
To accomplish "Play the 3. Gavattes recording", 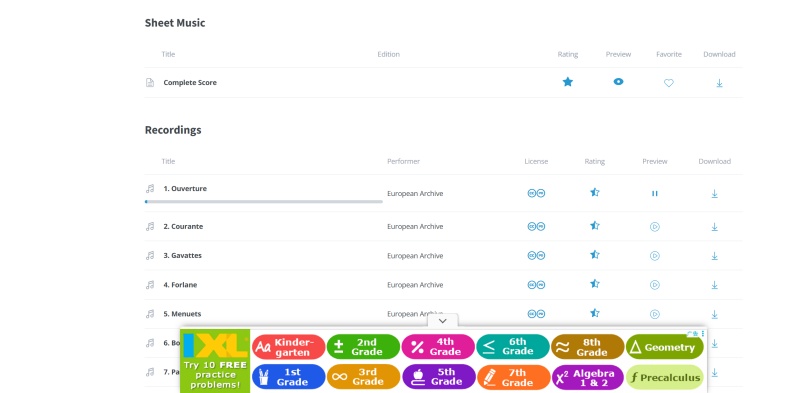I will point(655,256).
